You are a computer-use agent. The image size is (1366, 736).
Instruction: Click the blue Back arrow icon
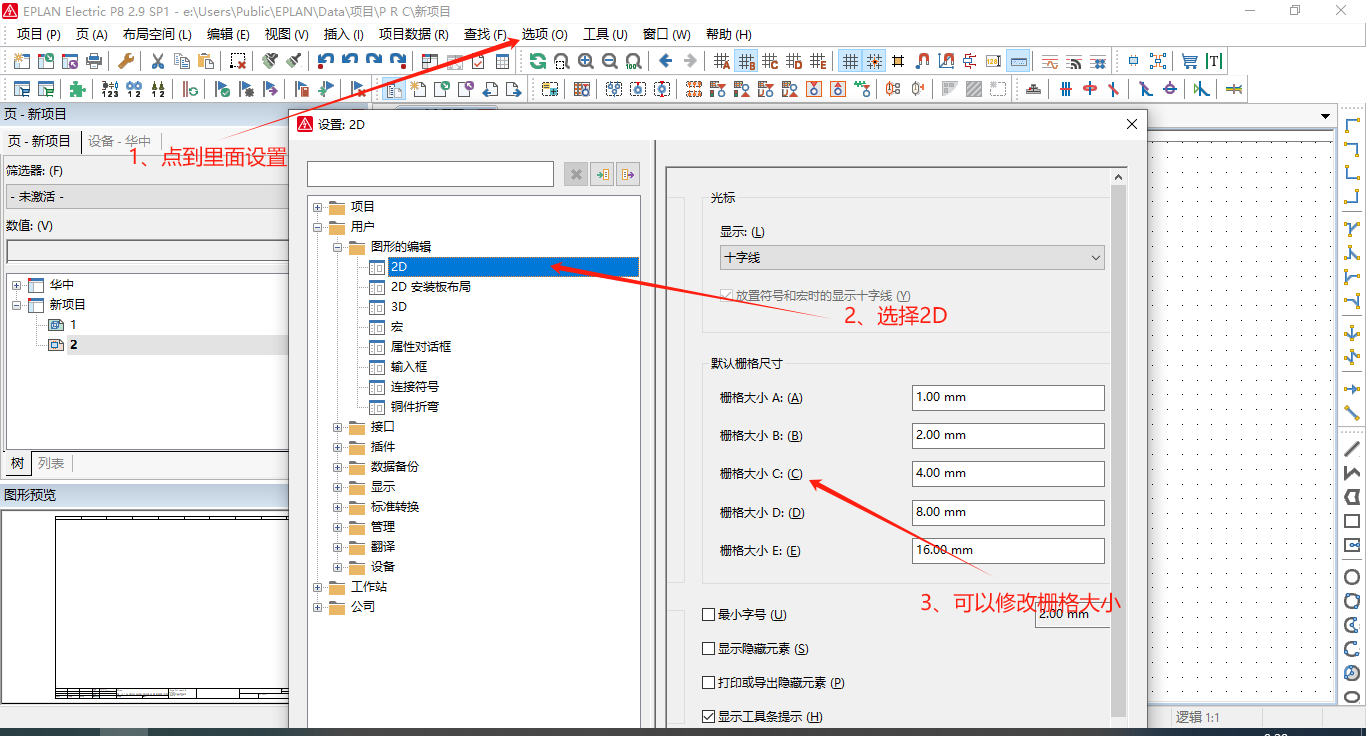tap(666, 61)
